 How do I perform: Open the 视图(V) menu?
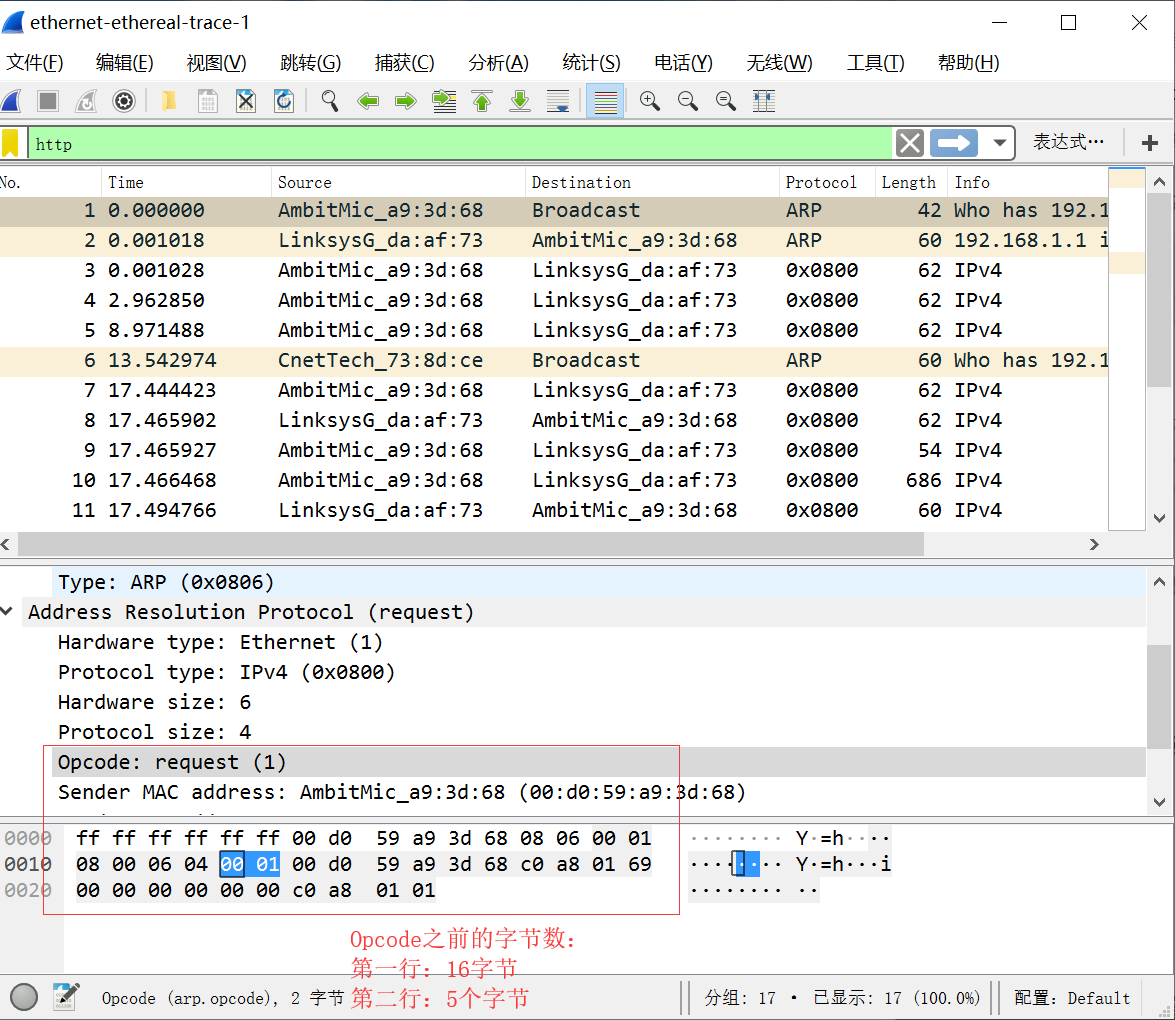[x=217, y=63]
